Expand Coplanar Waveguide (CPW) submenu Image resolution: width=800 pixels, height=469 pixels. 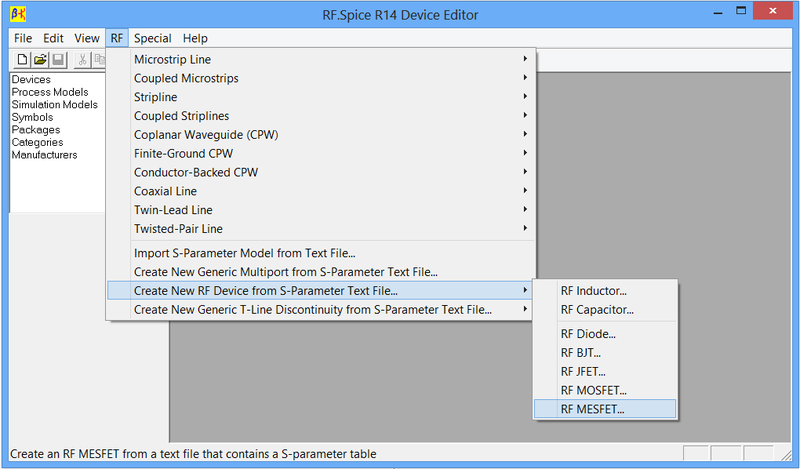pos(321,135)
